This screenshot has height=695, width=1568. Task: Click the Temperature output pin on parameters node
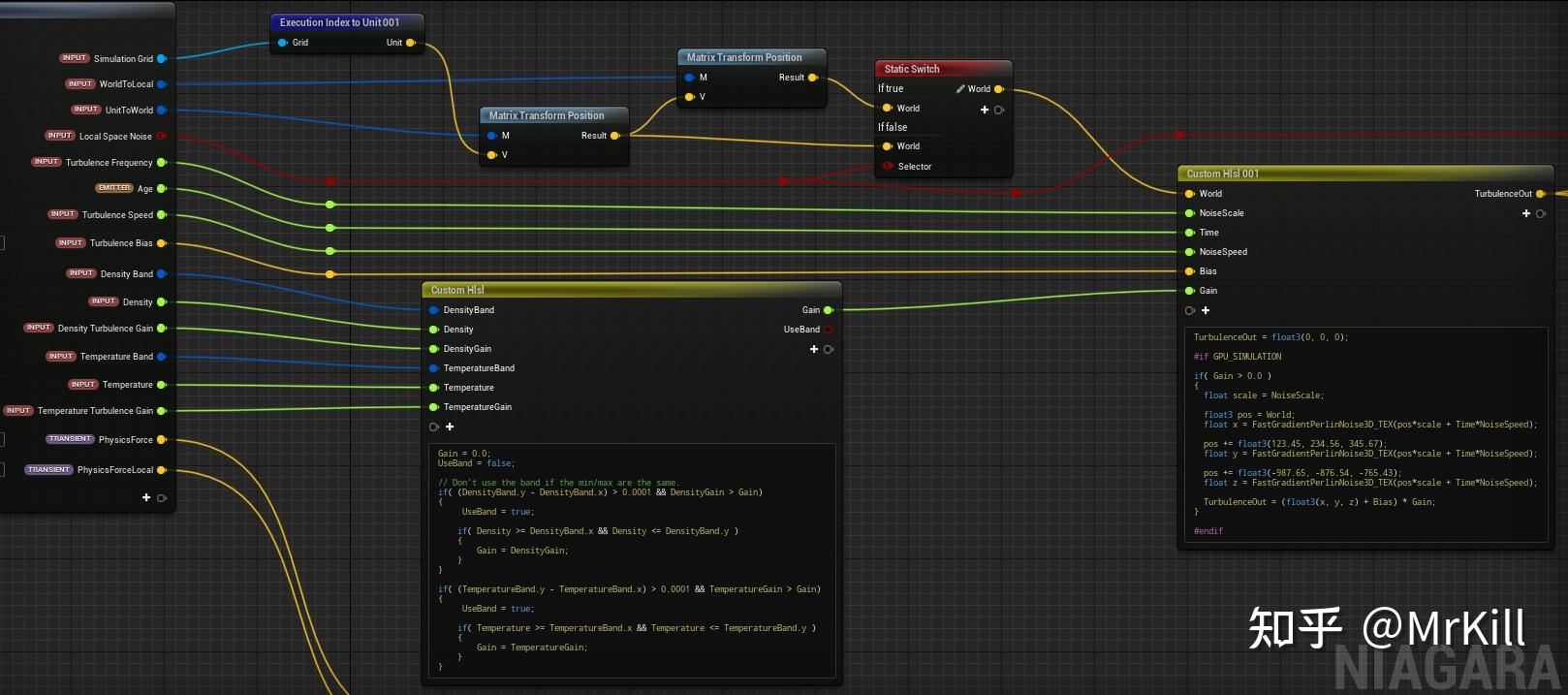tap(162, 385)
